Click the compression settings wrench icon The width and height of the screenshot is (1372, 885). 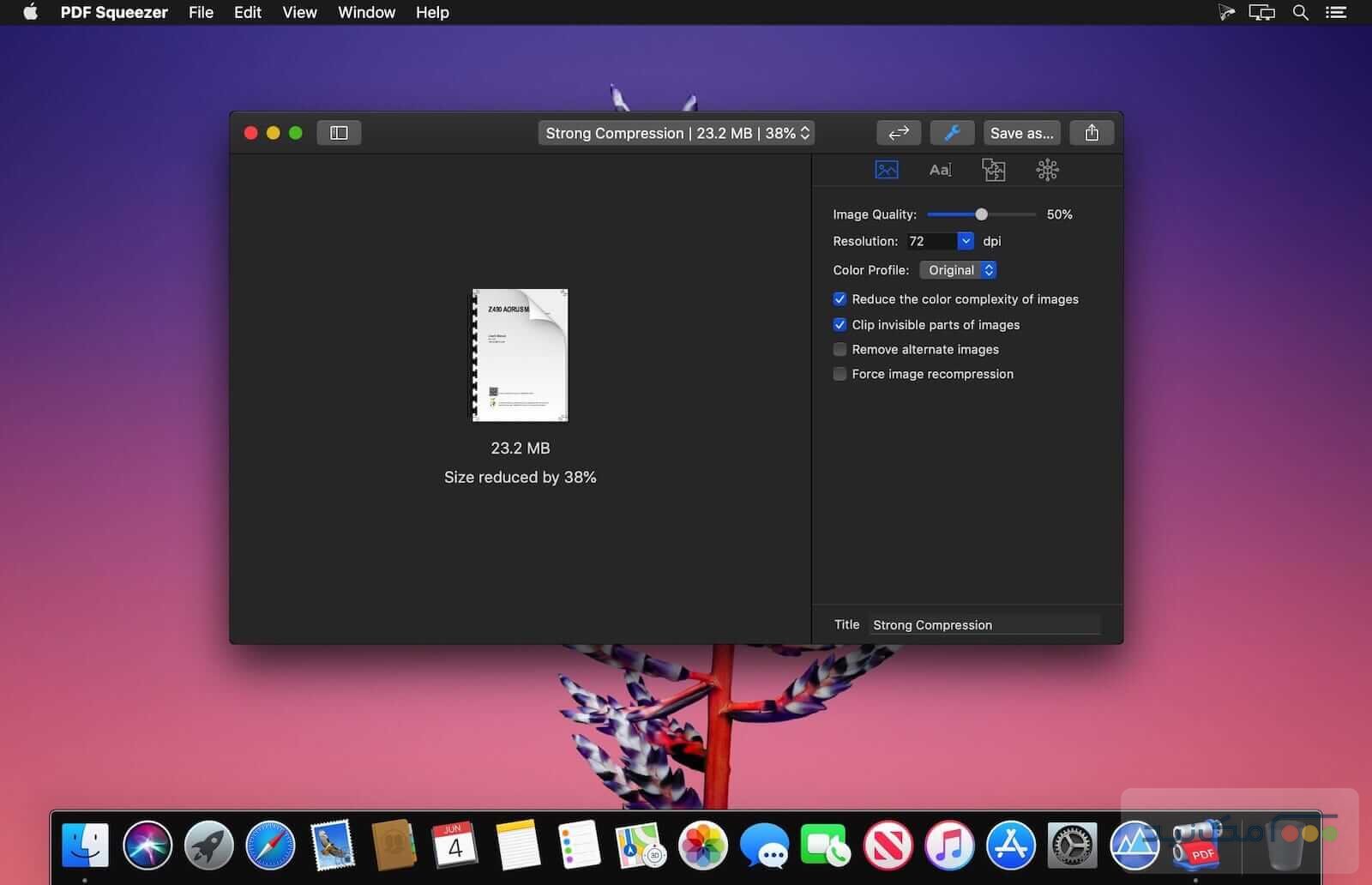coord(952,132)
